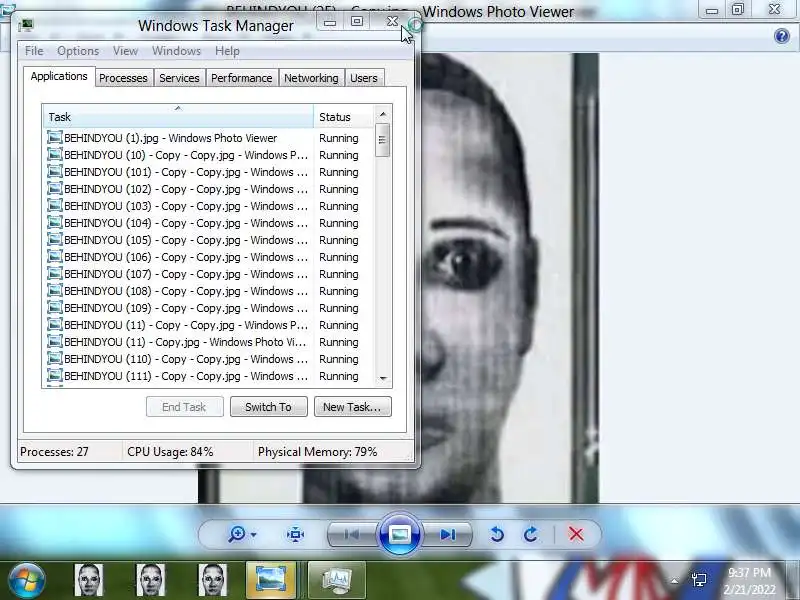
Task: Delete the photo with the red X
Action: click(576, 534)
